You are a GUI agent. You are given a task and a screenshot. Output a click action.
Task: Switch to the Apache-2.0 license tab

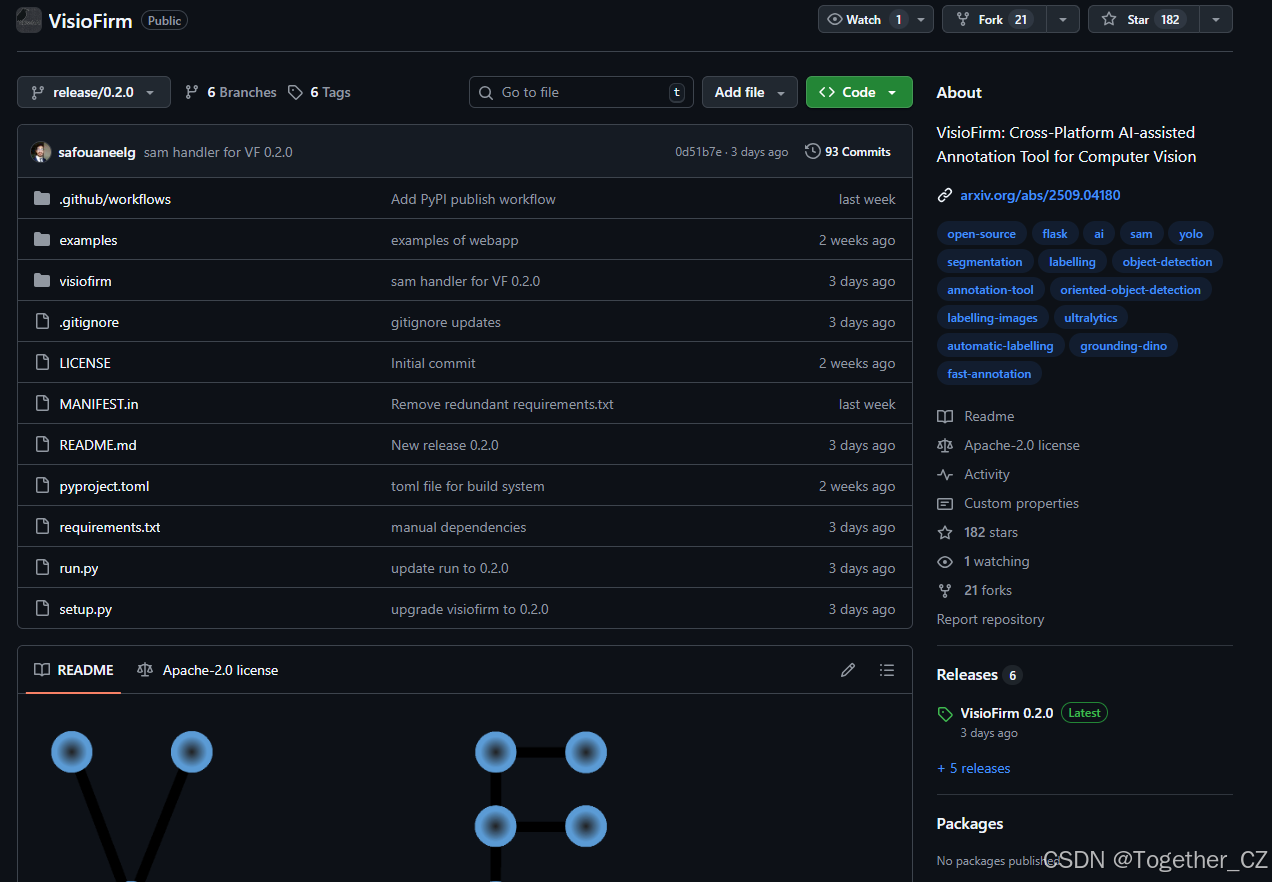click(x=207, y=670)
